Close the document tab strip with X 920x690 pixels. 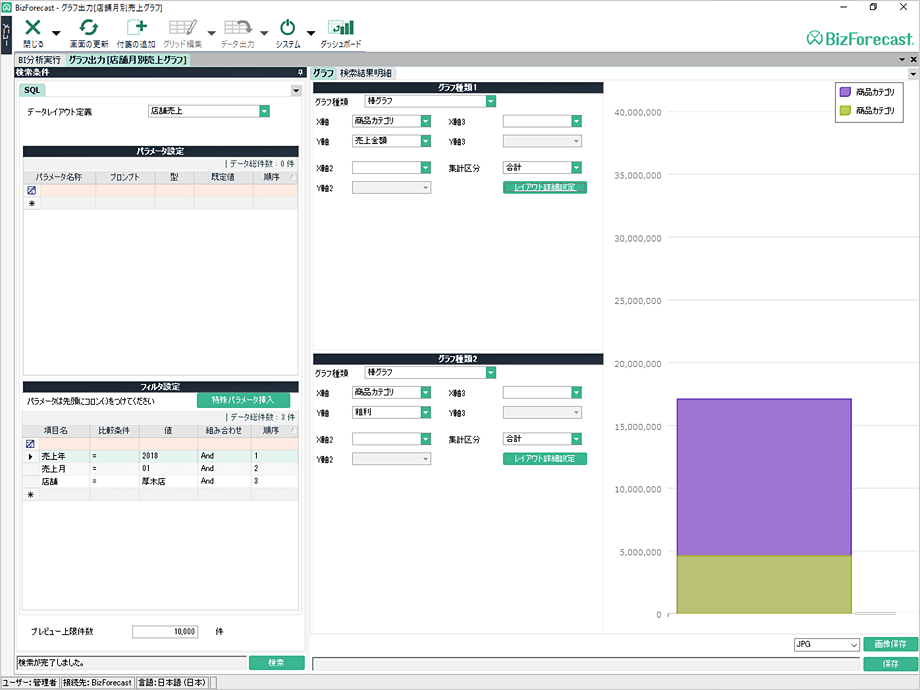click(x=913, y=60)
